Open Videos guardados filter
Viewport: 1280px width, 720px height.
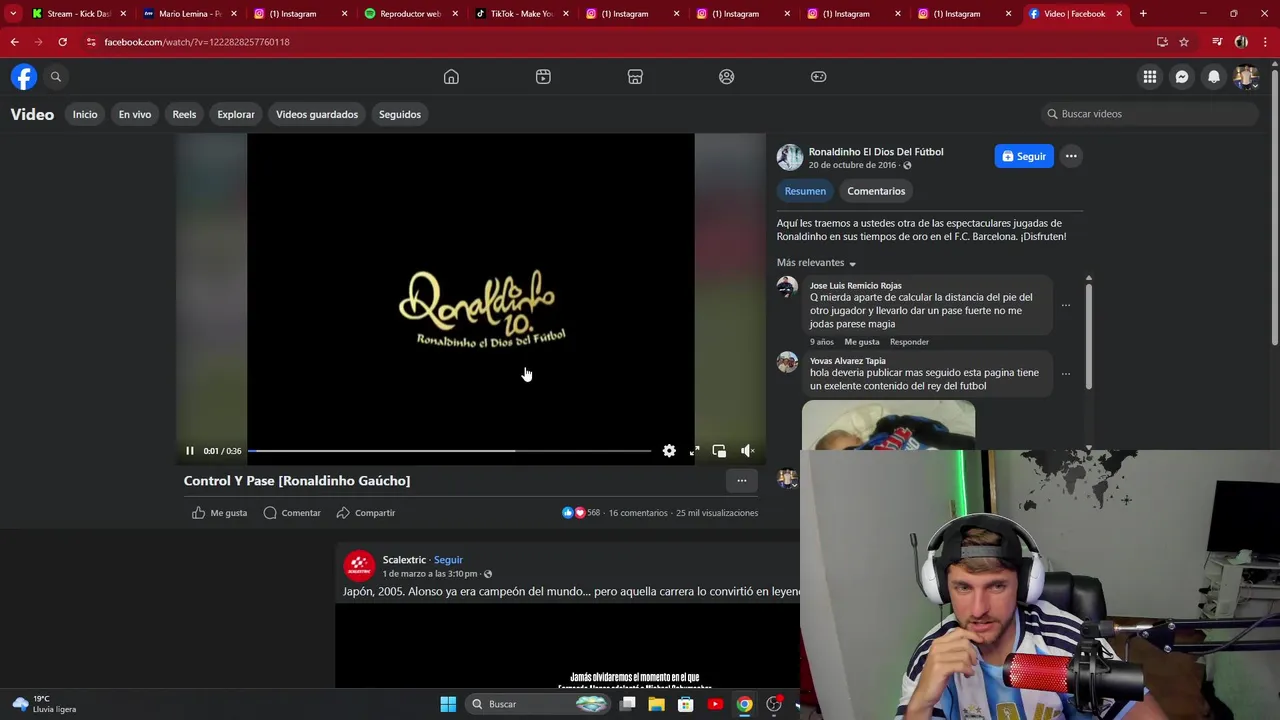(x=317, y=114)
